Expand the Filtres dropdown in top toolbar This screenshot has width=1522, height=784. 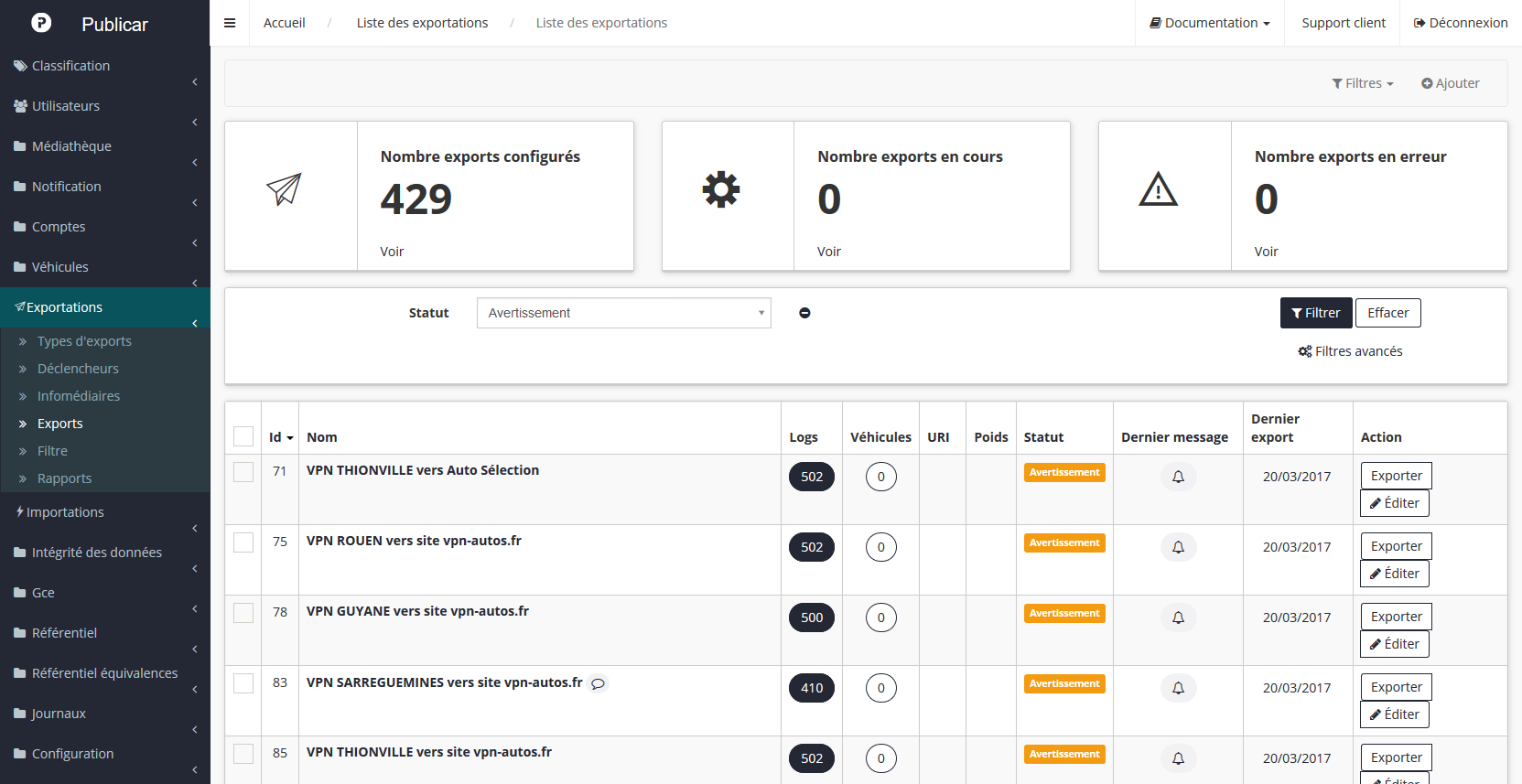(1362, 83)
